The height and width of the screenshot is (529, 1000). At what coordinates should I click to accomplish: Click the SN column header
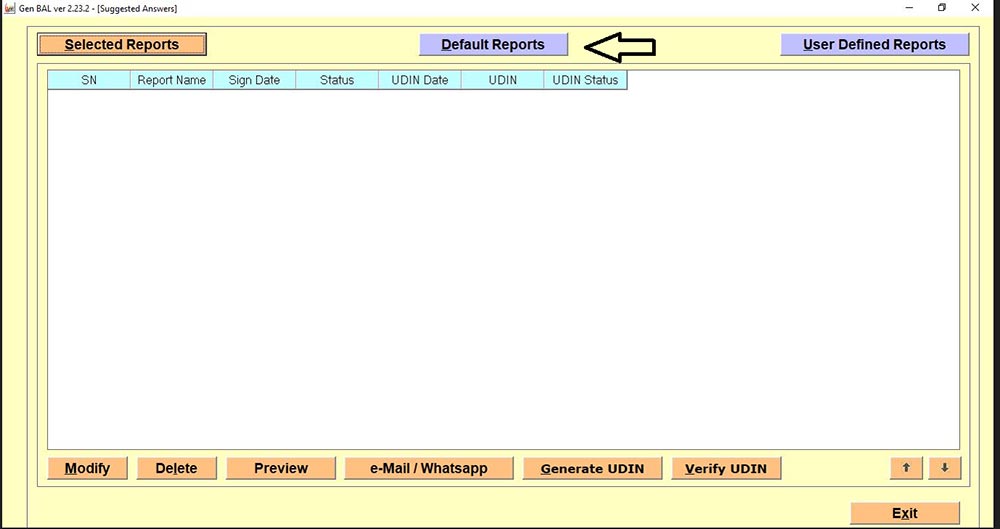pos(89,80)
